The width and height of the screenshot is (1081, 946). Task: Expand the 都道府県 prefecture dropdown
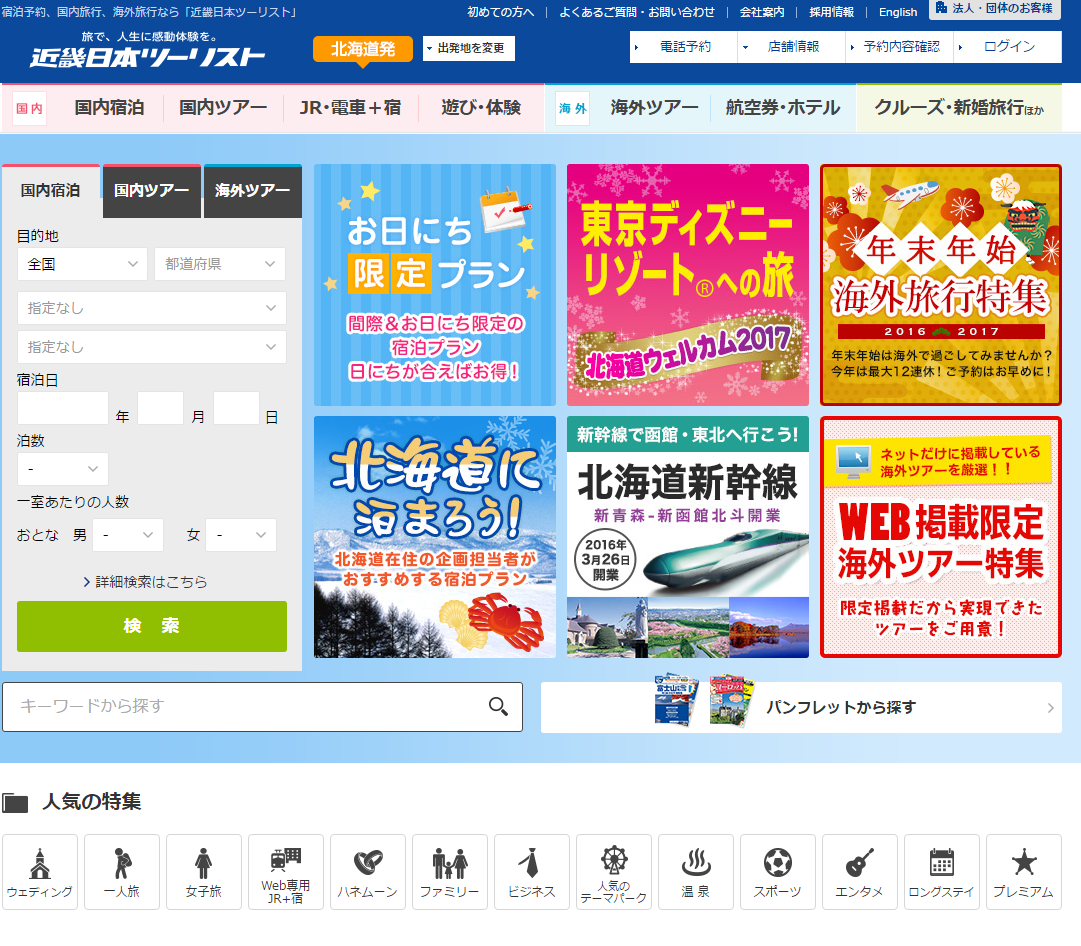pos(219,264)
